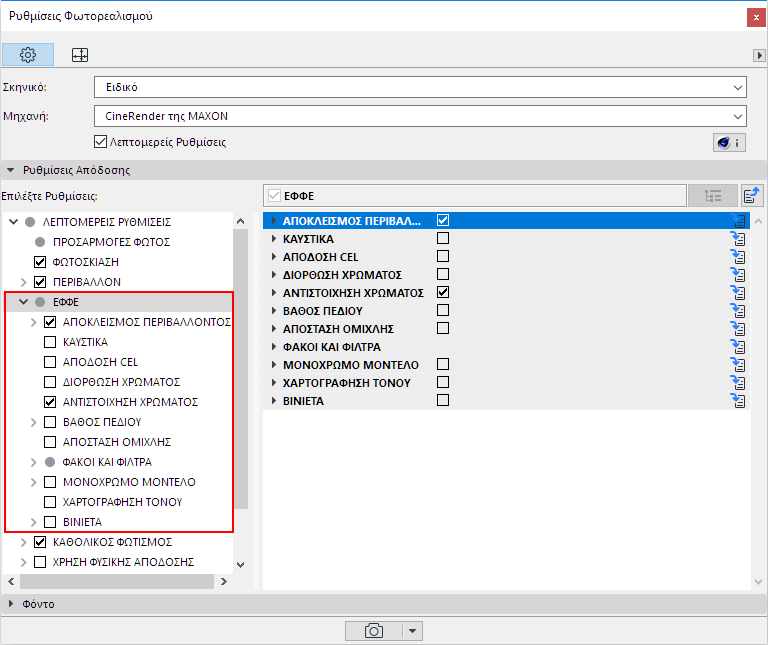Click the tree scroll up arrow

240,221
